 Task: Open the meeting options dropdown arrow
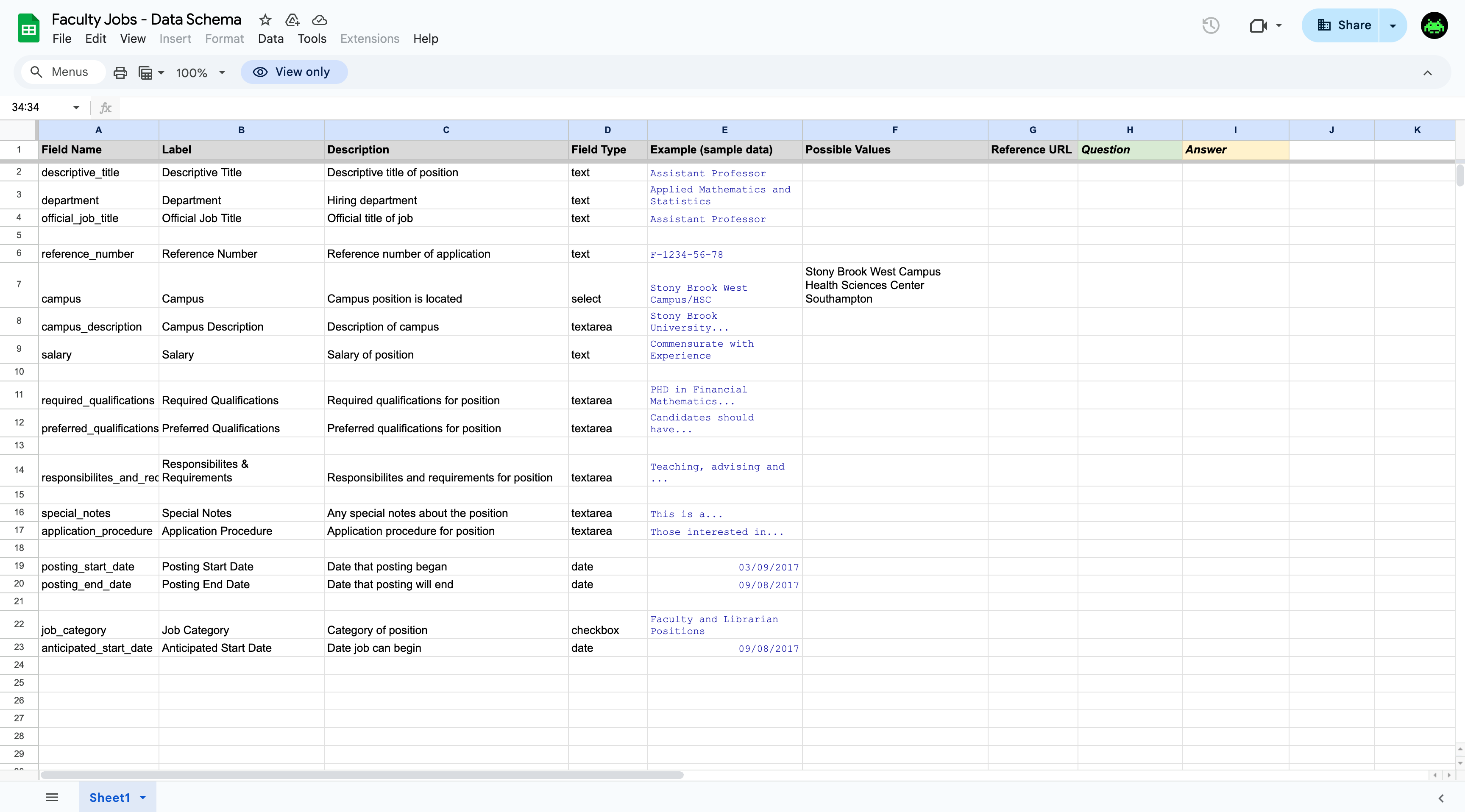click(1279, 25)
